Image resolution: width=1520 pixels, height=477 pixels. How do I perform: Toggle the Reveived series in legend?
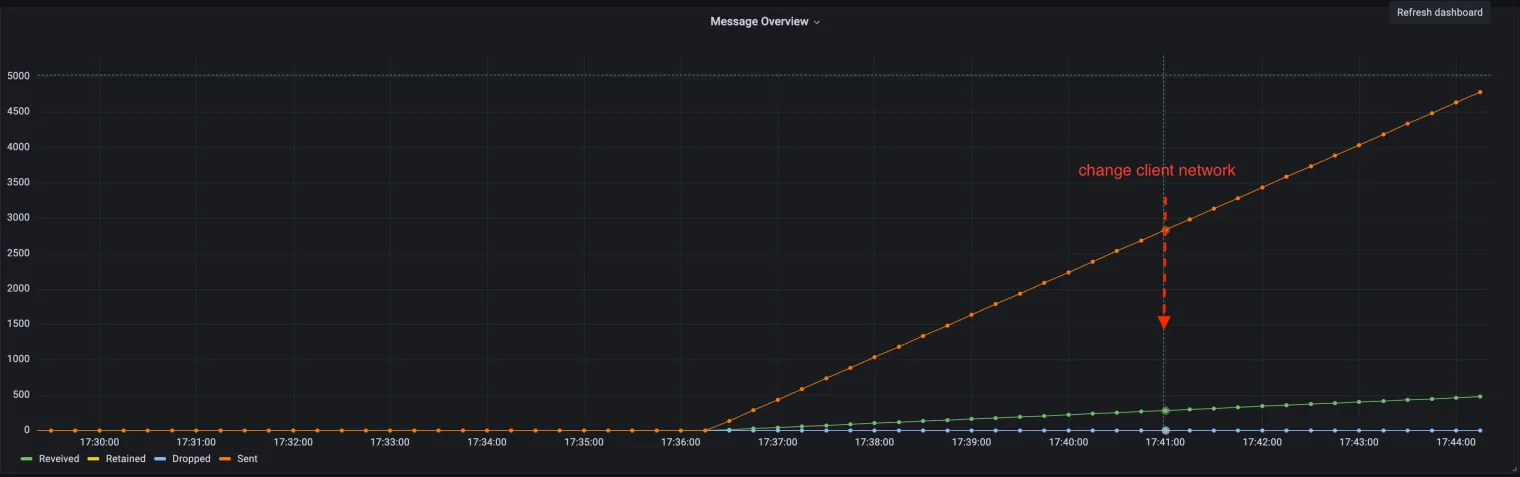coord(59,459)
